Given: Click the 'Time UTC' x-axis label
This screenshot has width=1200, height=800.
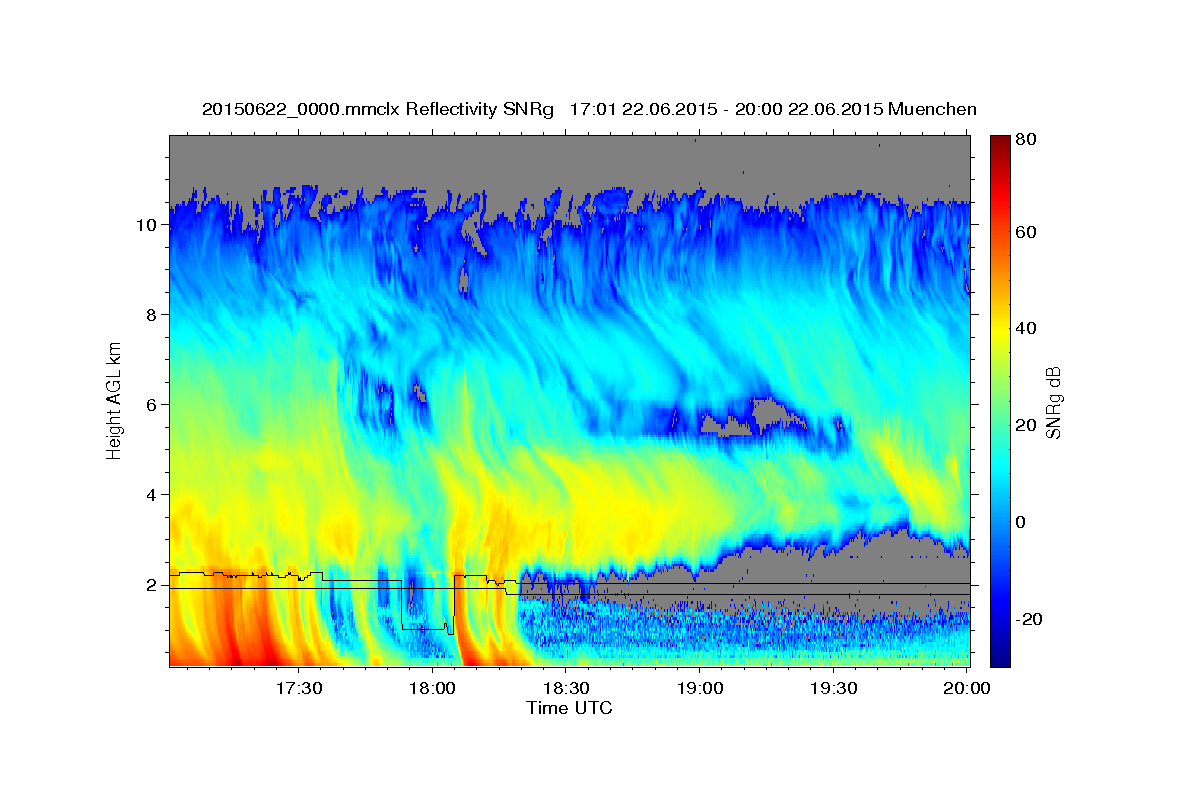Looking at the screenshot, I should [569, 708].
